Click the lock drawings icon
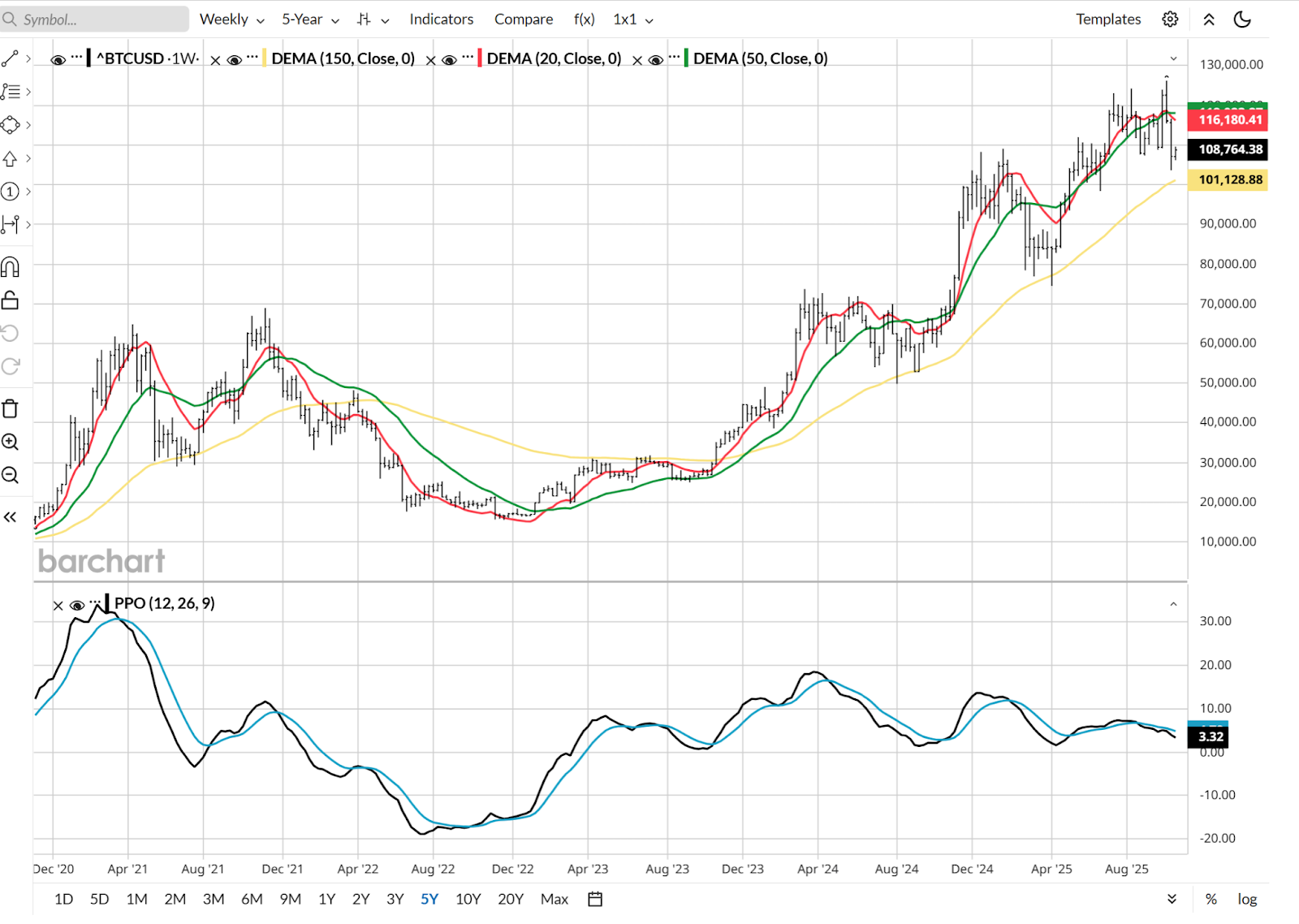Screen dimensions: 1299x924 11,300
